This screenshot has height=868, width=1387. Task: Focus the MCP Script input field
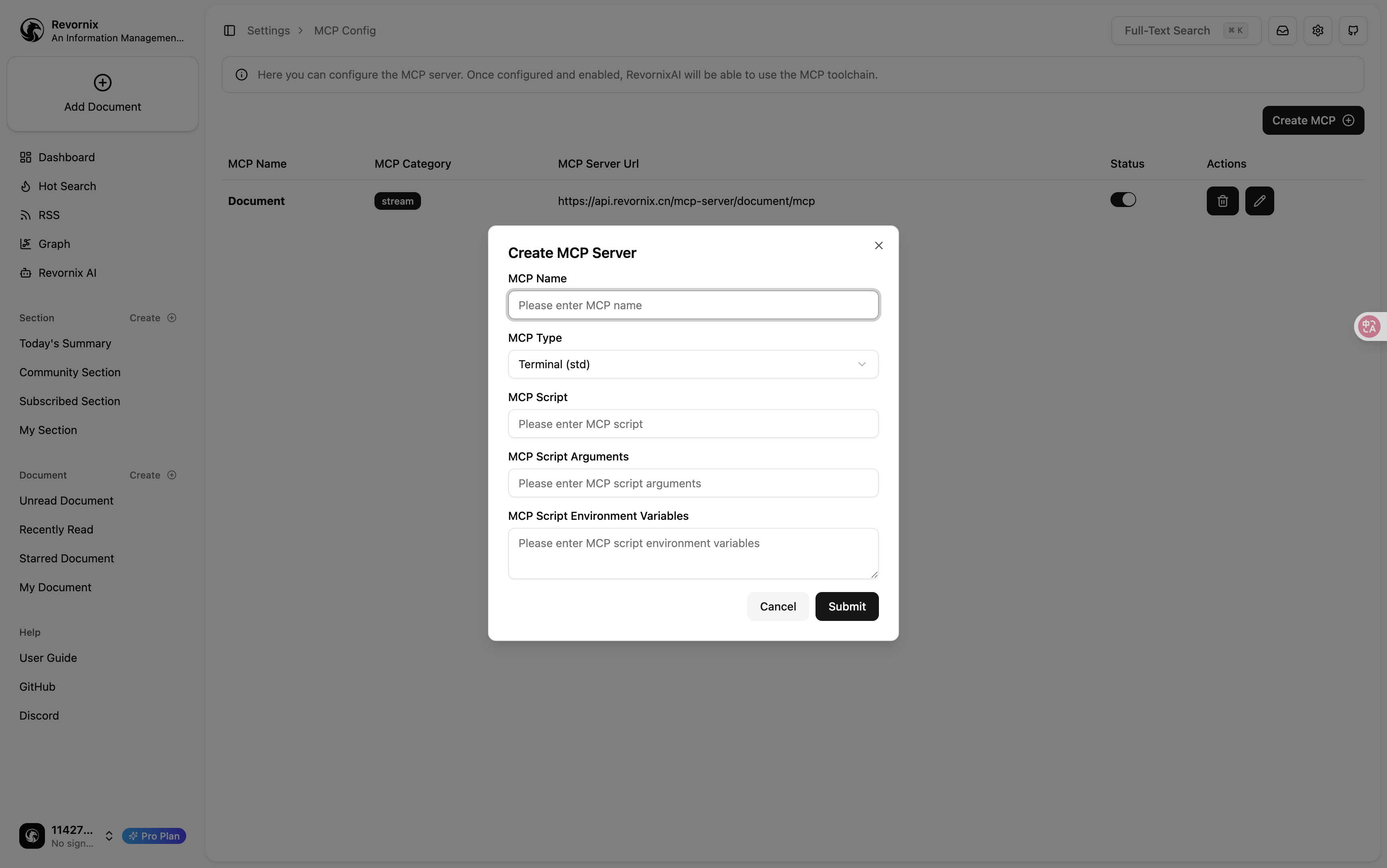click(693, 424)
